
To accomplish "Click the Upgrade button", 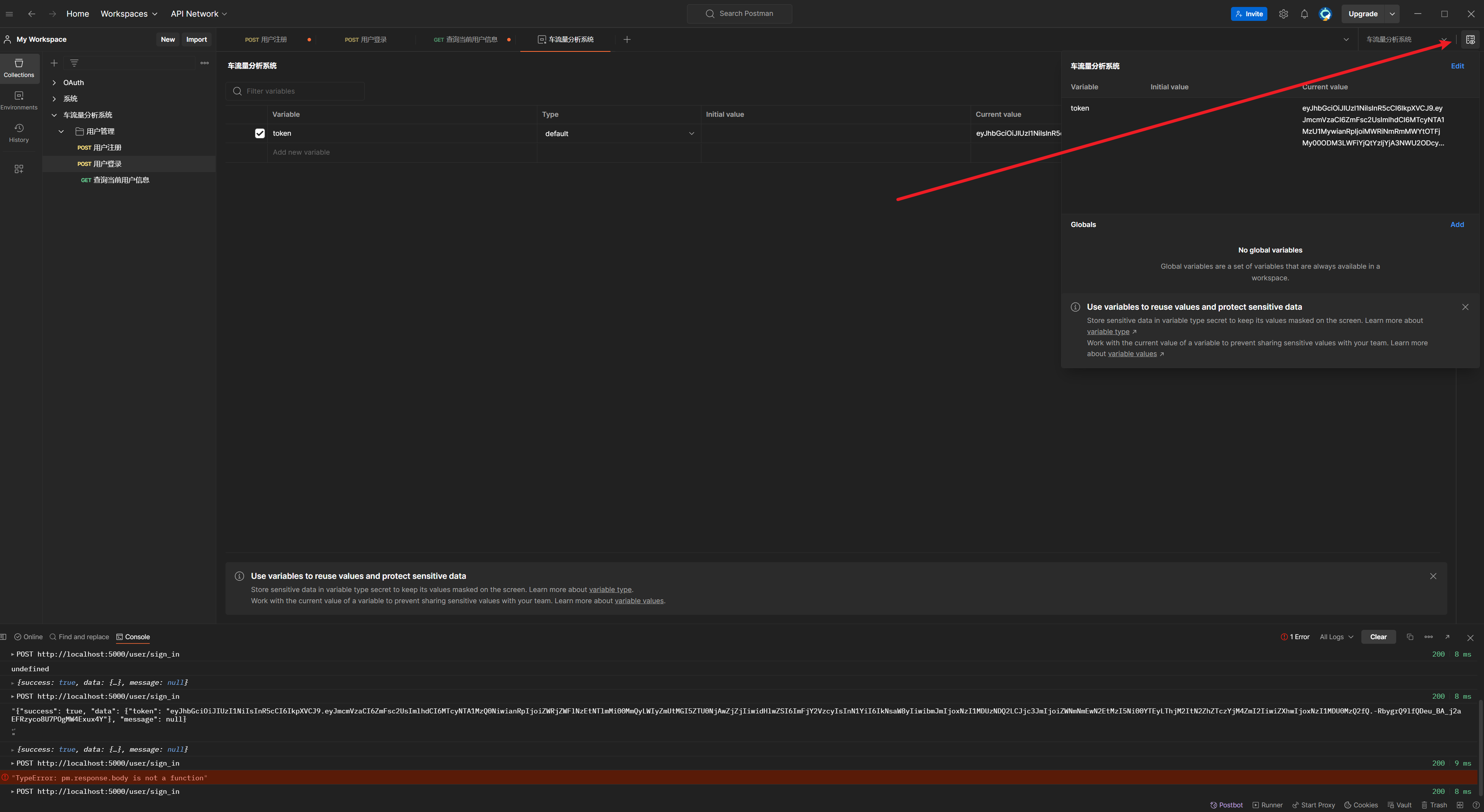I will (x=1363, y=14).
